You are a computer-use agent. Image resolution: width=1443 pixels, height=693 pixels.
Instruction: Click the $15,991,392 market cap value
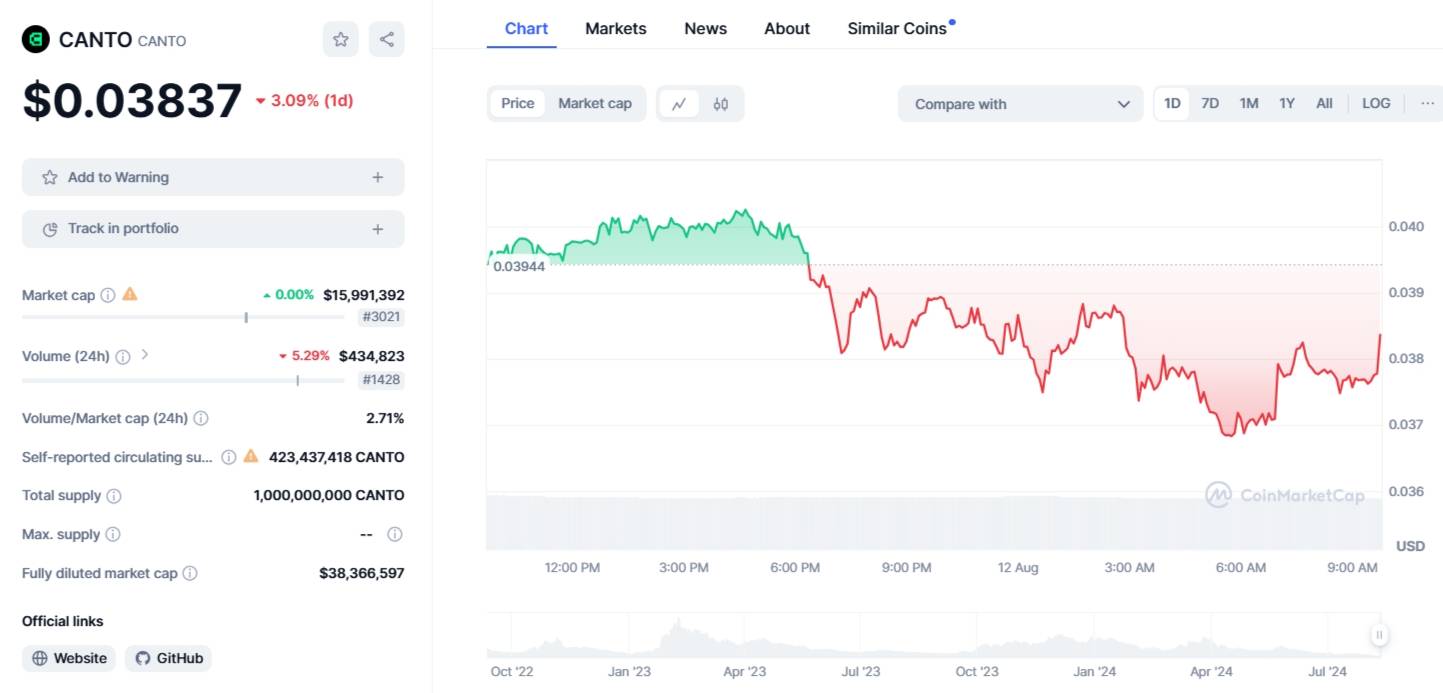coord(364,295)
